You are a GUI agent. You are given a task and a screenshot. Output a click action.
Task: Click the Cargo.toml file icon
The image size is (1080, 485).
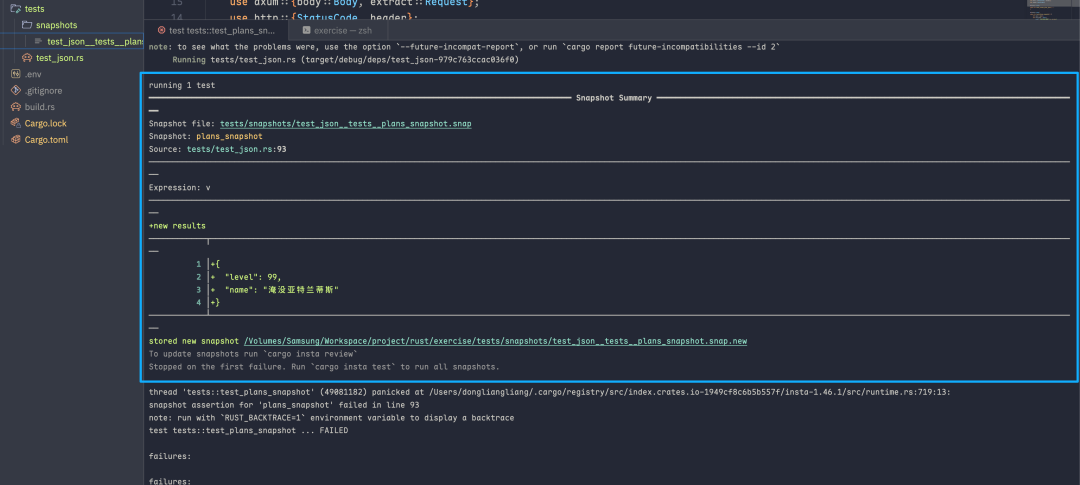15,139
